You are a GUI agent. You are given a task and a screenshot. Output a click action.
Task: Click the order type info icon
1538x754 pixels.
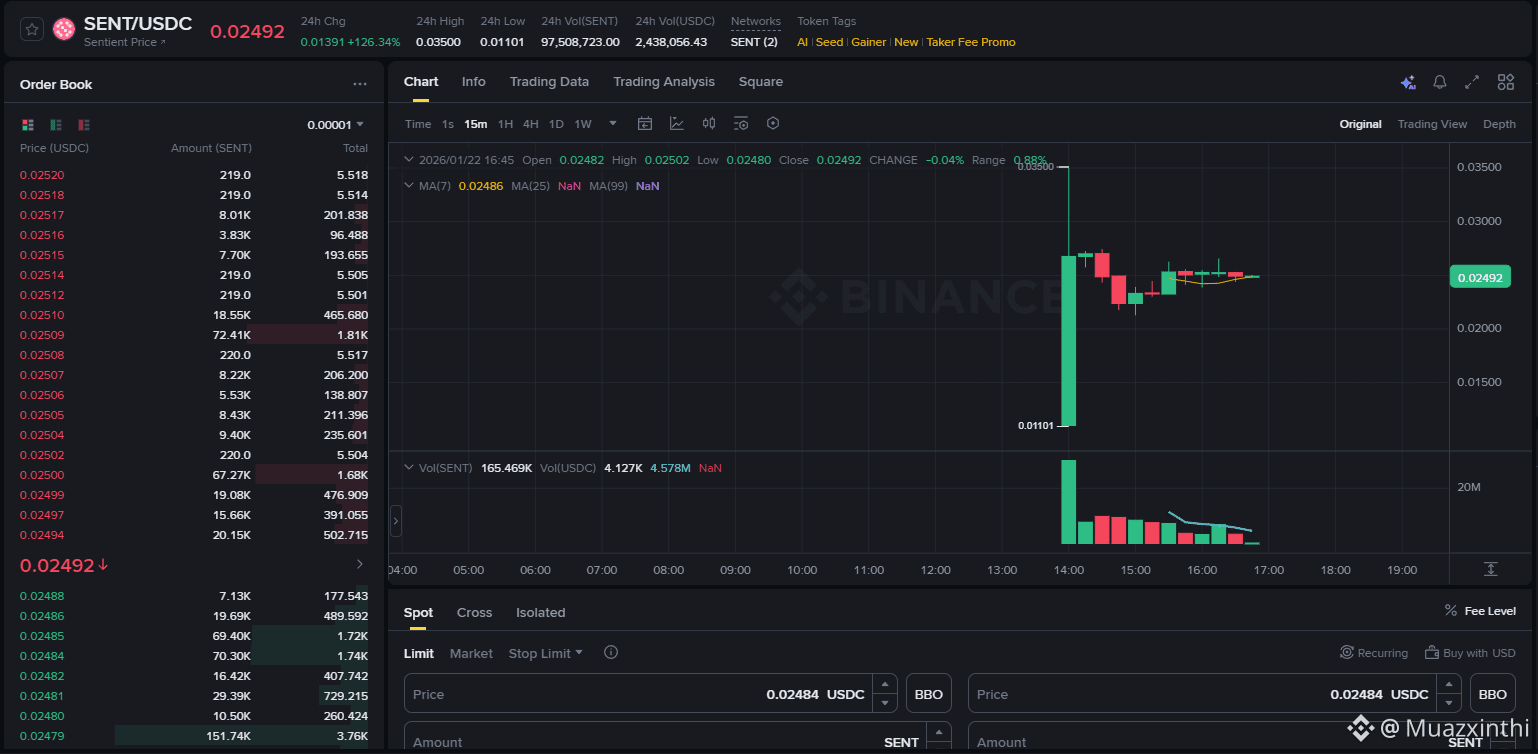point(611,652)
